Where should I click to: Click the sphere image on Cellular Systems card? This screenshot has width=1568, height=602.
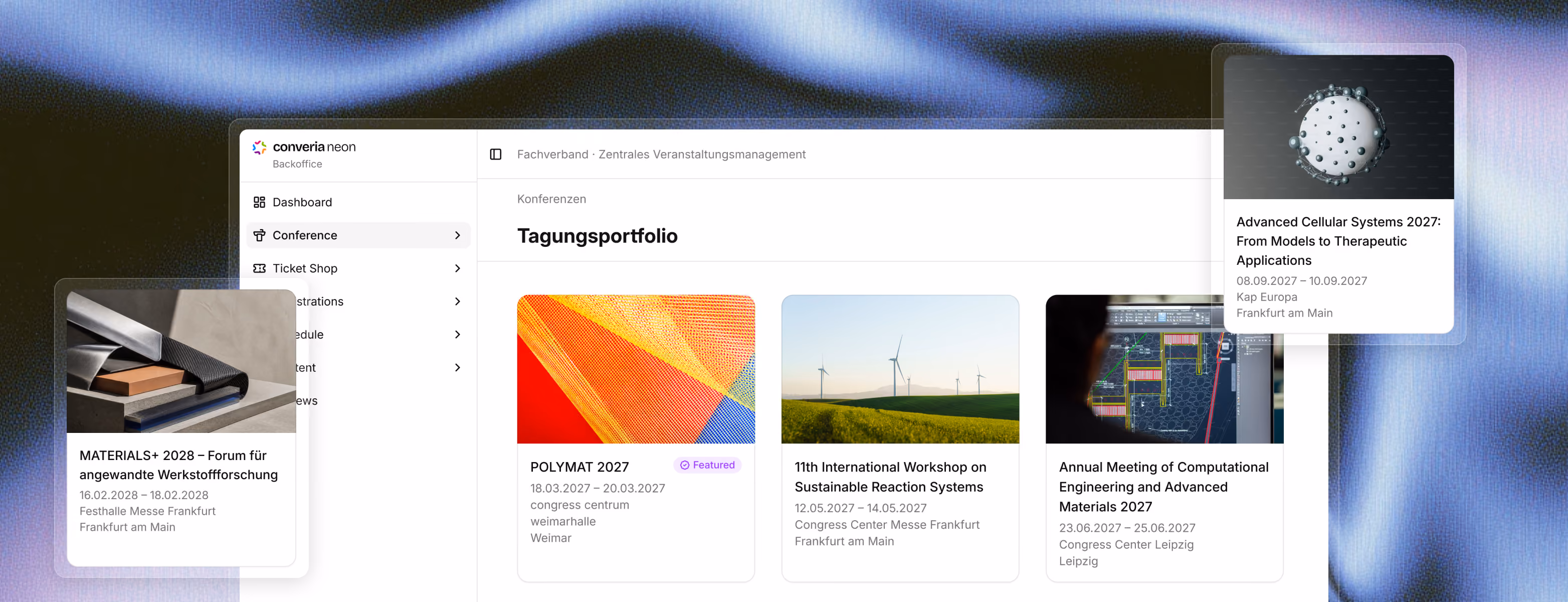[1338, 127]
